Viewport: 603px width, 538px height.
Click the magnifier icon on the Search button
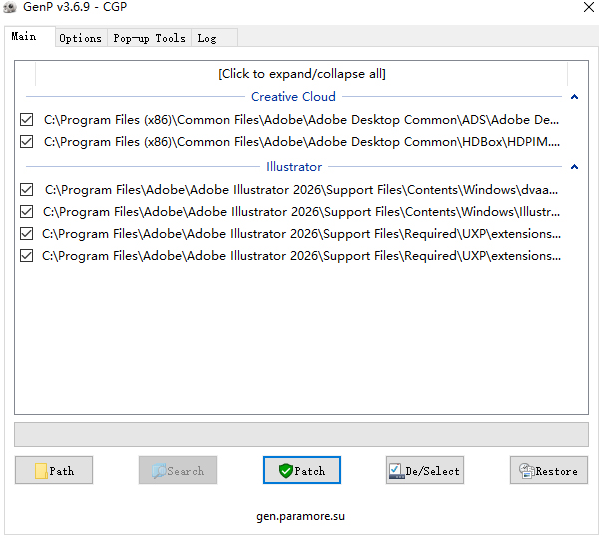point(159,471)
